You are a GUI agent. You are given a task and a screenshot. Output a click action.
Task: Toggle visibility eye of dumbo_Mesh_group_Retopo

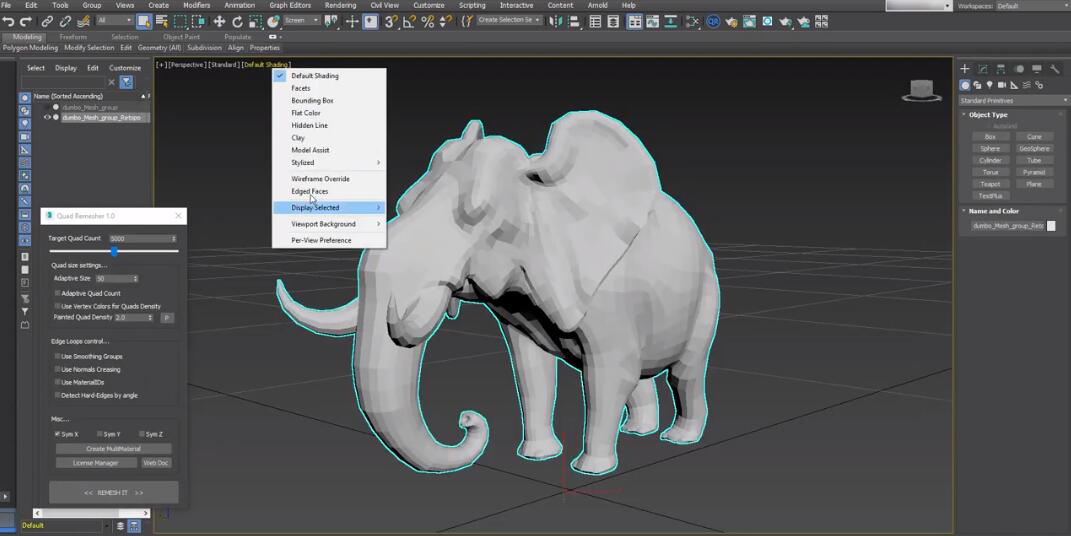[47, 117]
